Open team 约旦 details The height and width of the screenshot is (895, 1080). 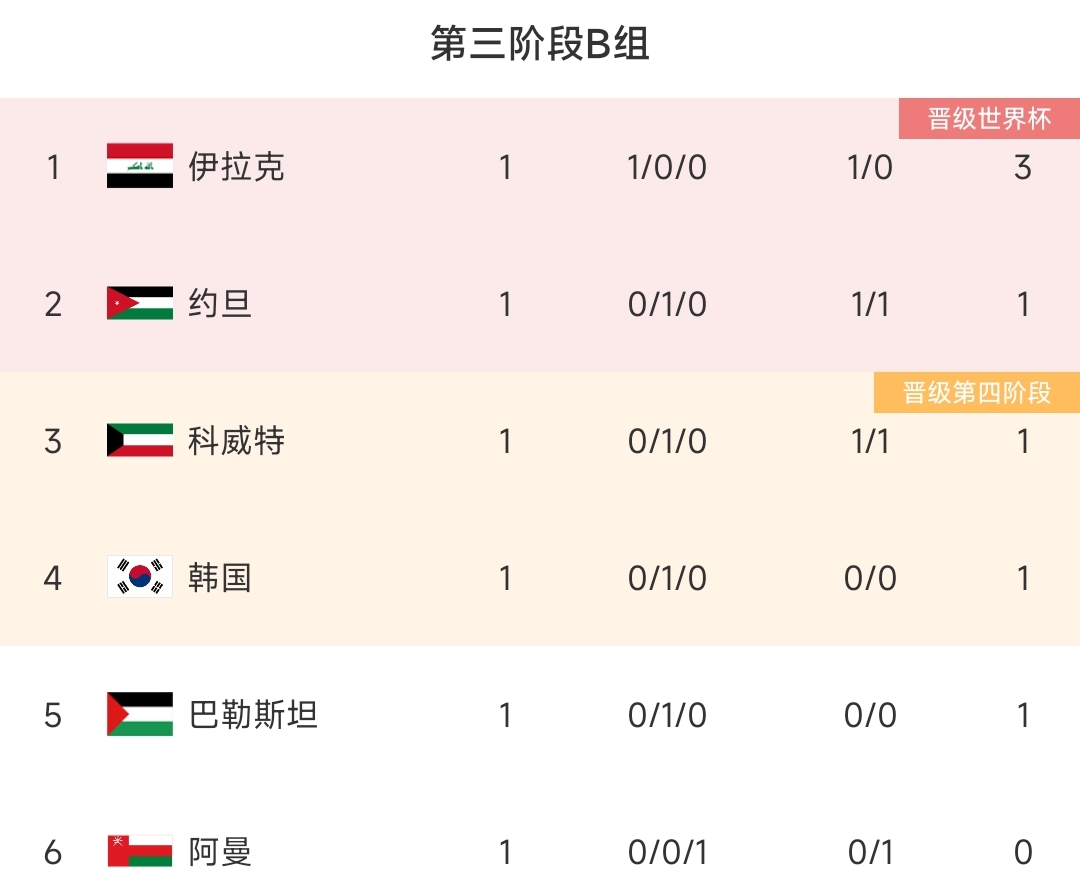click(220, 304)
